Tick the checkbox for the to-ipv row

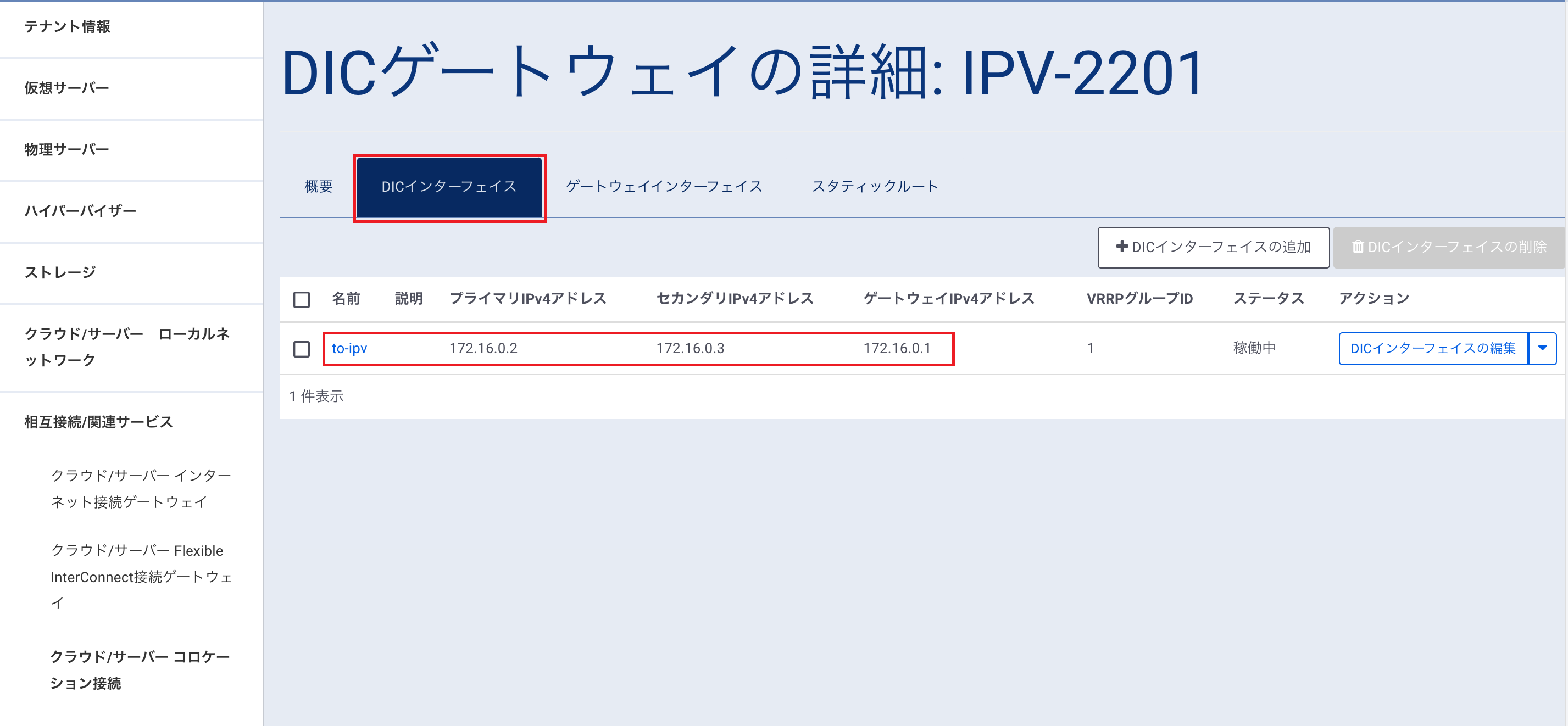(301, 349)
